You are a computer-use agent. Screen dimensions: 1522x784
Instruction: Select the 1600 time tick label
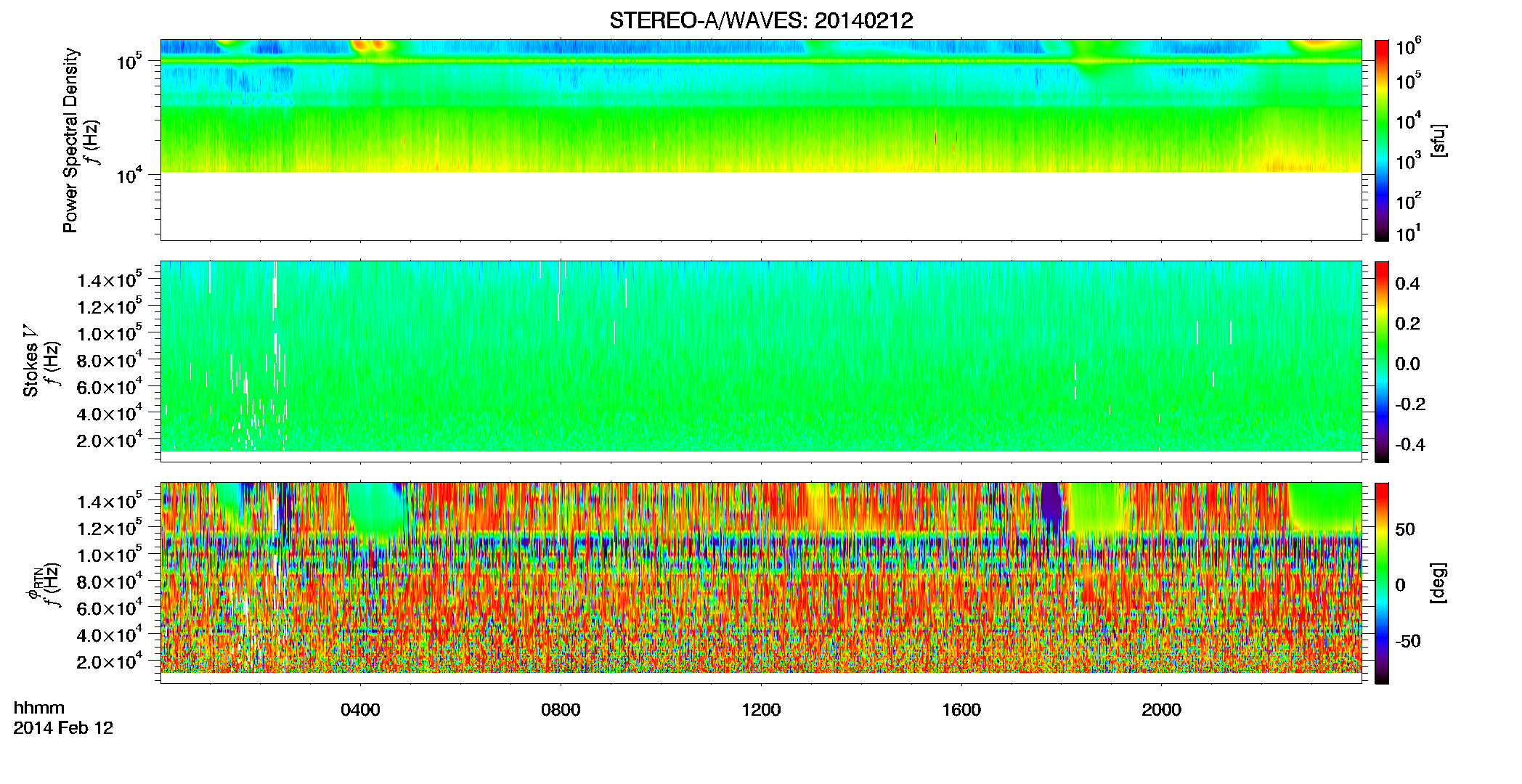point(961,710)
